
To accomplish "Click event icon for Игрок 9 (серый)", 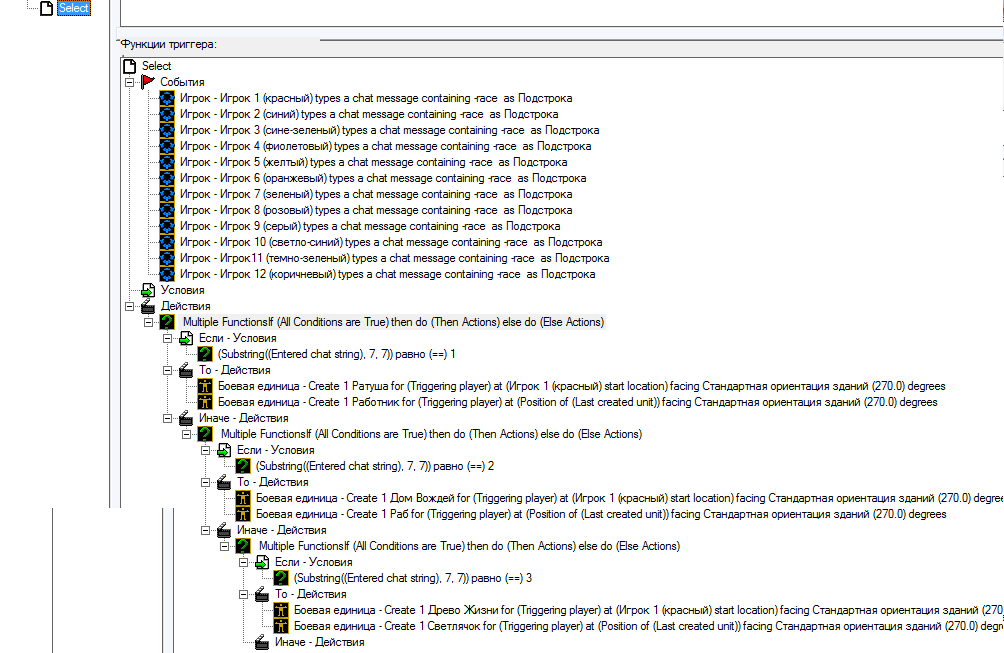I will click(x=167, y=226).
